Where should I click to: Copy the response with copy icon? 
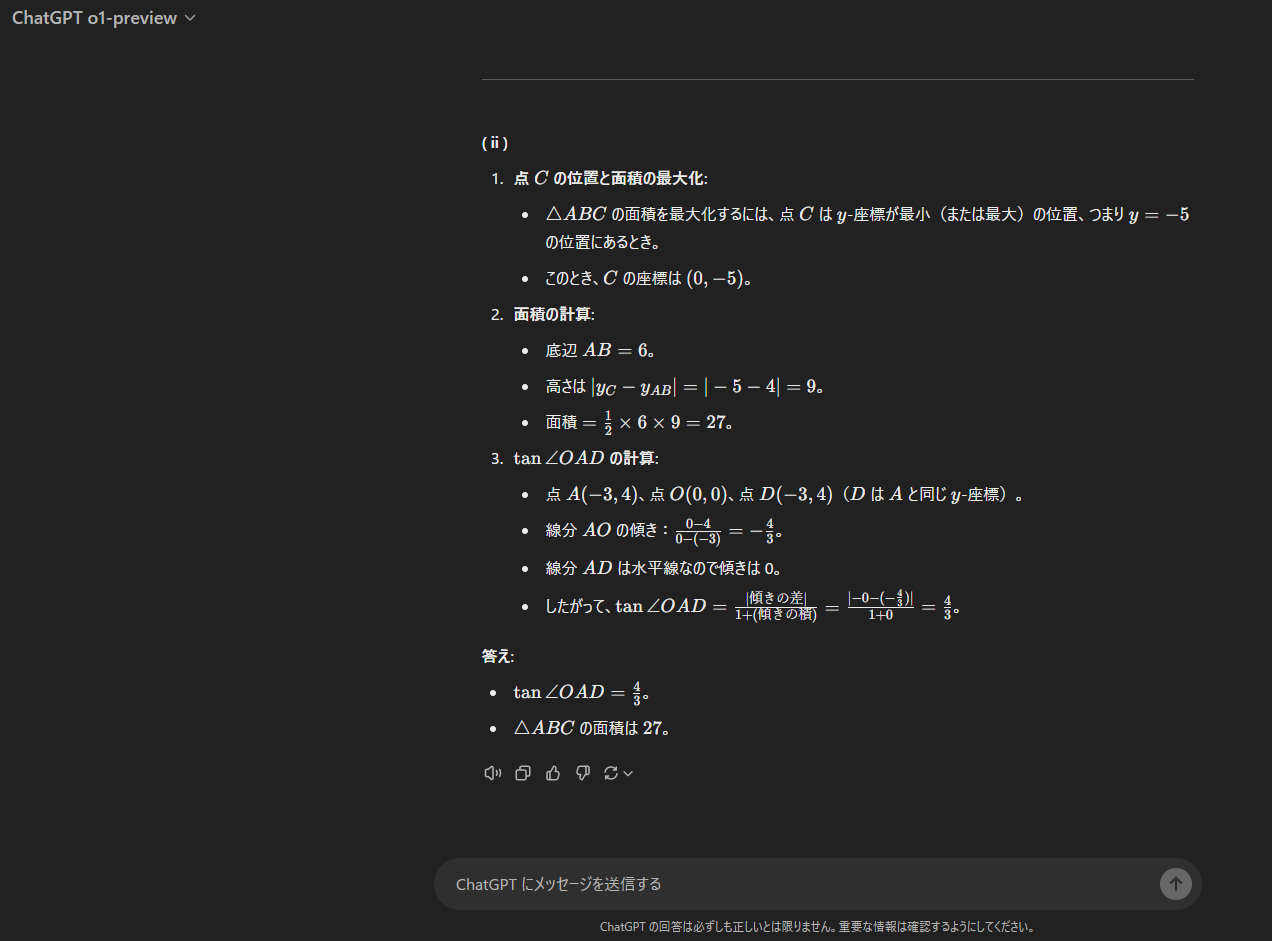pos(522,773)
